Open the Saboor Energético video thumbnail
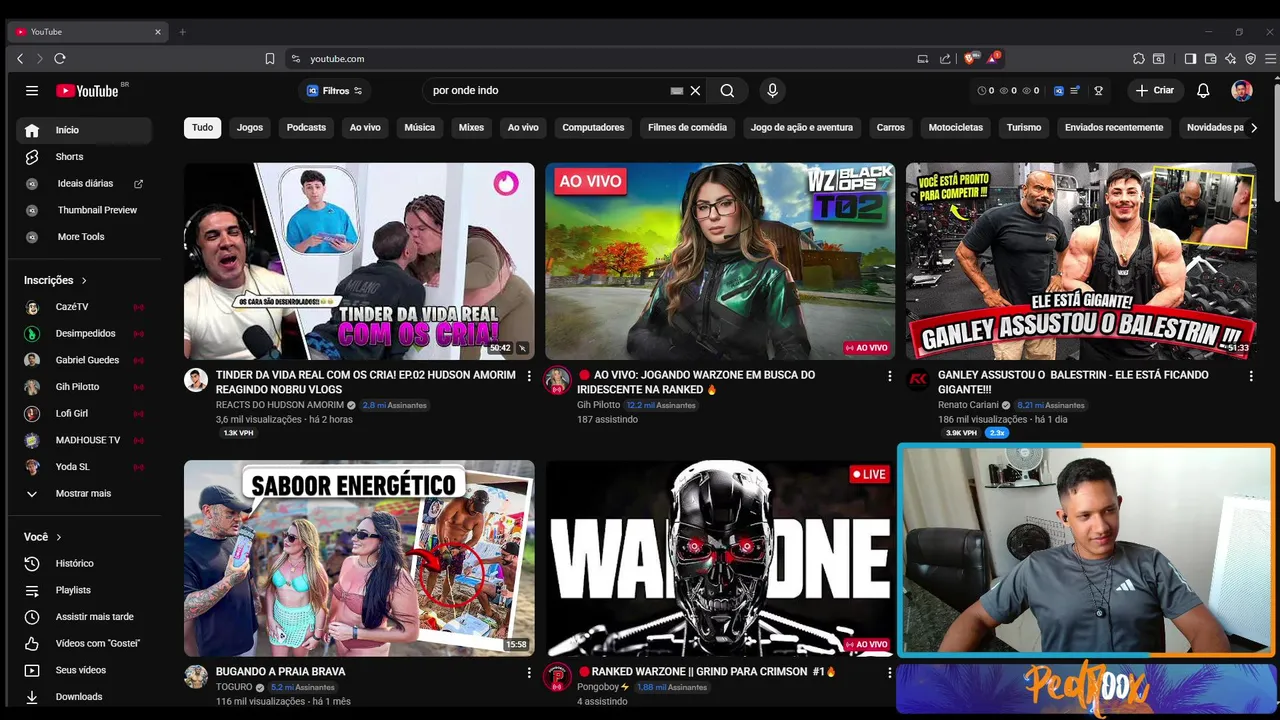1280x720 pixels. click(359, 558)
